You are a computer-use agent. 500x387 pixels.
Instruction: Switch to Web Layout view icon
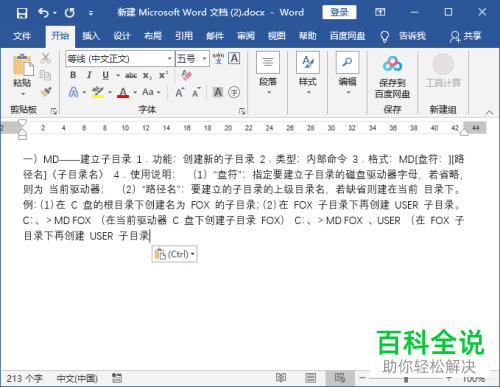(340, 378)
